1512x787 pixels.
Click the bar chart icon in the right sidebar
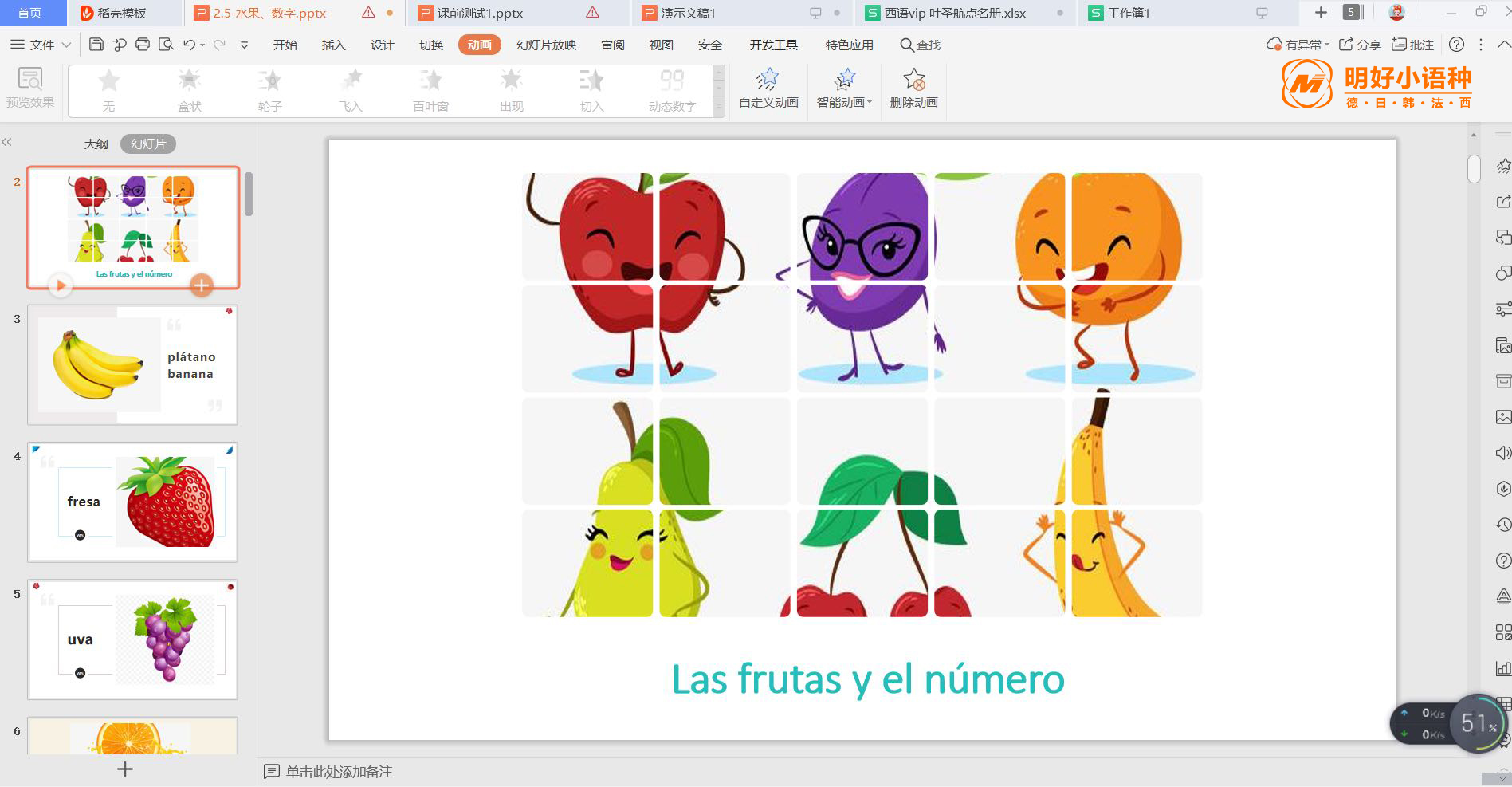1503,668
